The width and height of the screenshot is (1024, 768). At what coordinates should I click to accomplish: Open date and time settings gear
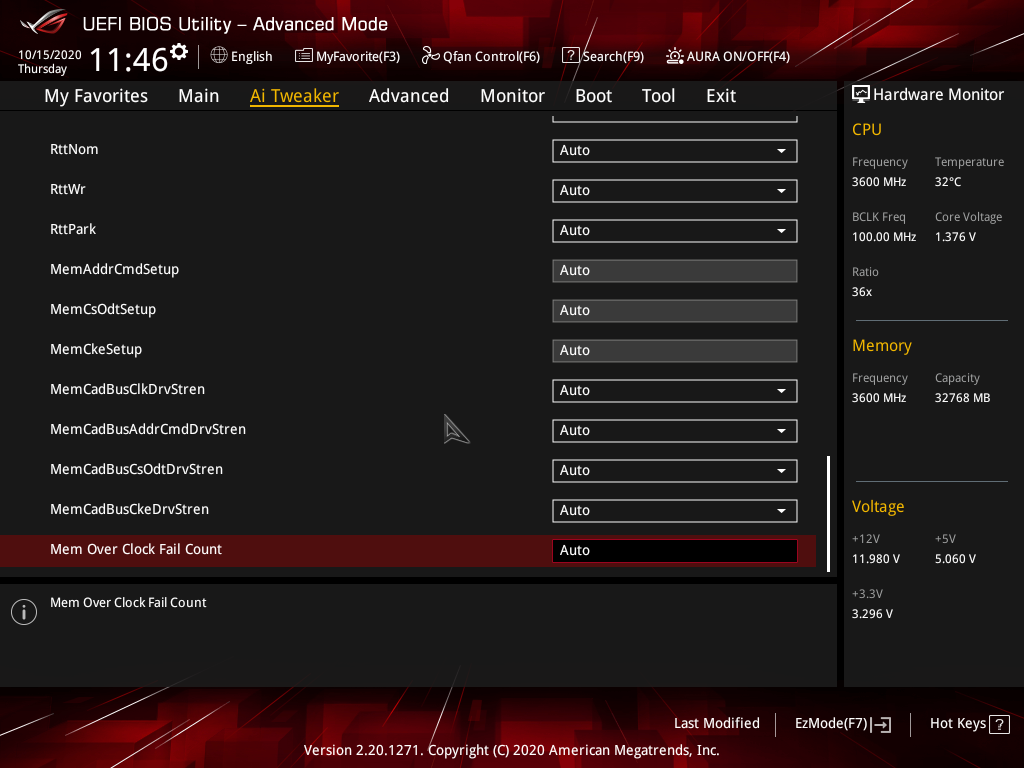pyautogui.click(x=179, y=51)
